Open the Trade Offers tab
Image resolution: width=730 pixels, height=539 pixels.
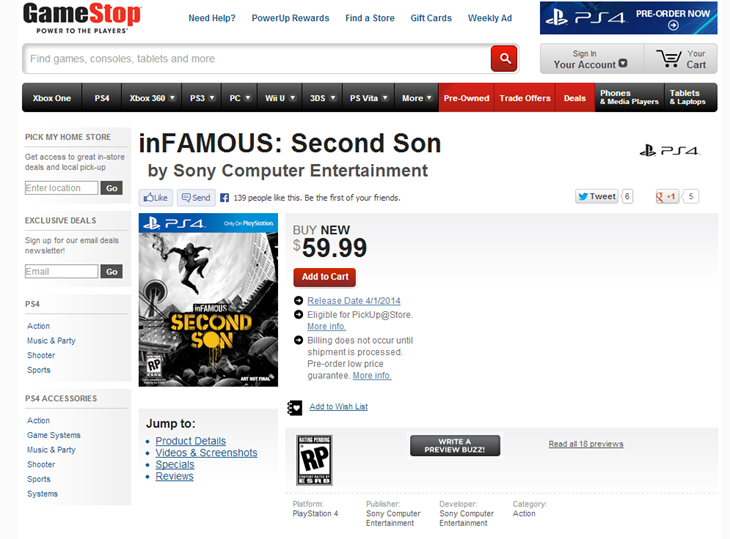pos(525,98)
